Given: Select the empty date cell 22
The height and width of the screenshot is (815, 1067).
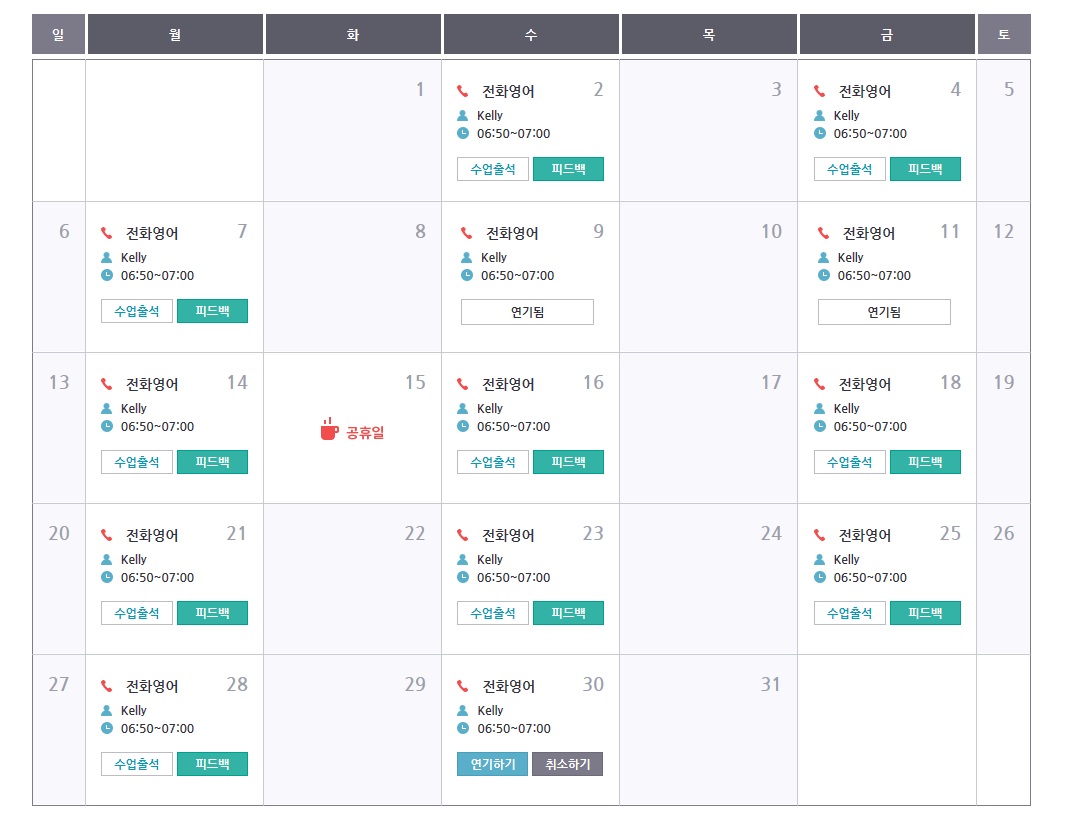Looking at the screenshot, I should click(x=352, y=578).
